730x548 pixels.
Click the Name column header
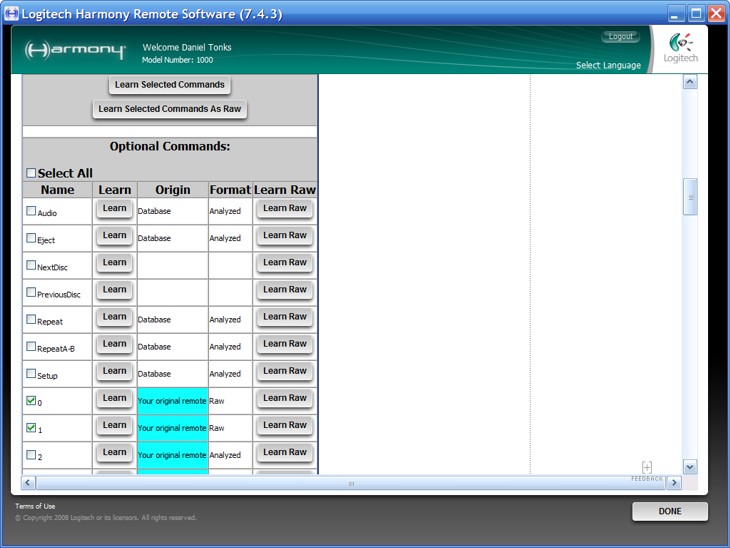(x=57, y=190)
